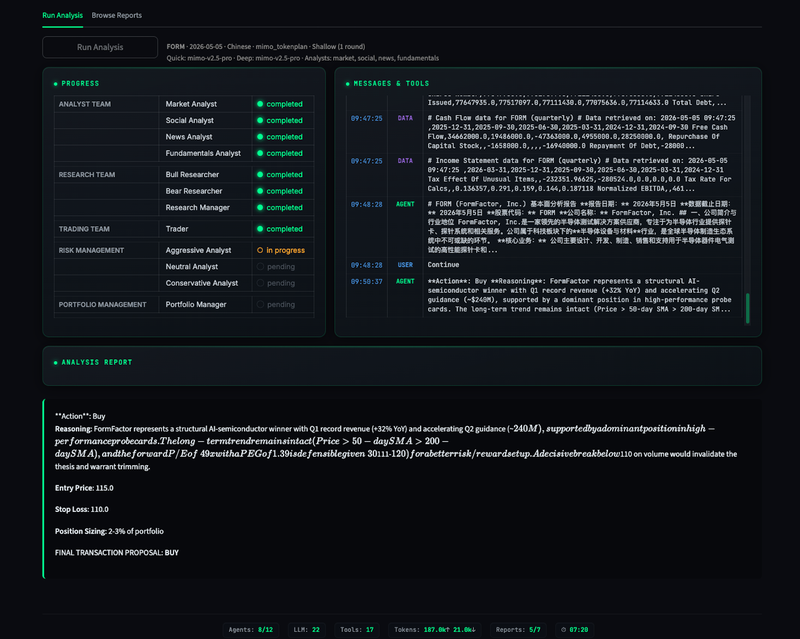Screen dimensions: 800x639
Task: Click the Run Analysis button
Action: coord(100,47)
